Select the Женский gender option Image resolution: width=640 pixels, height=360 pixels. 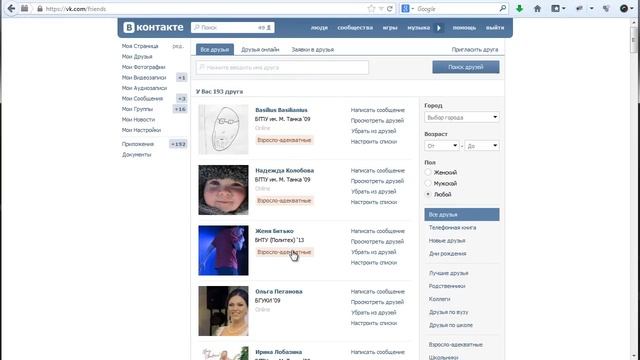[428, 172]
